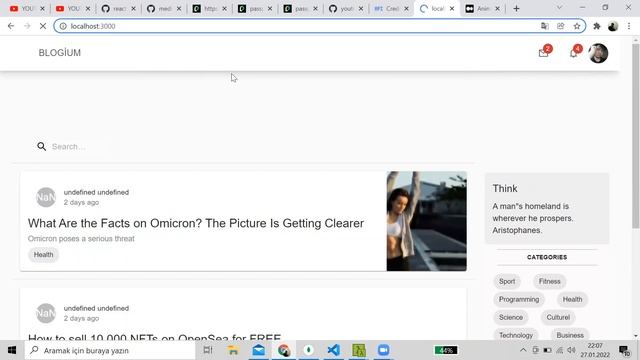Select the Science category chip

[511, 317]
